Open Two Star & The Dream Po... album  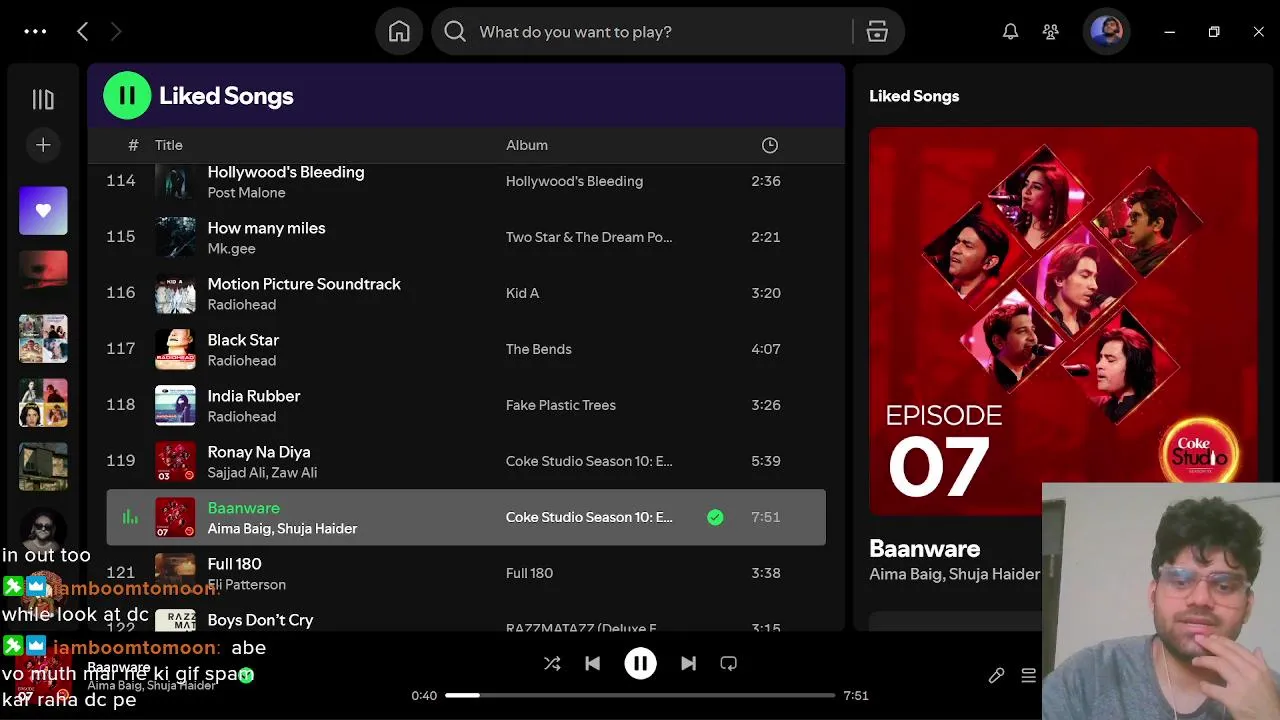click(x=589, y=237)
